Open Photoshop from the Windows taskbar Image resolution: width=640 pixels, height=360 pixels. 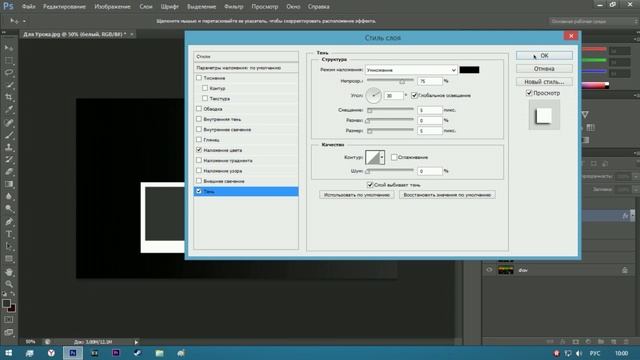point(73,353)
